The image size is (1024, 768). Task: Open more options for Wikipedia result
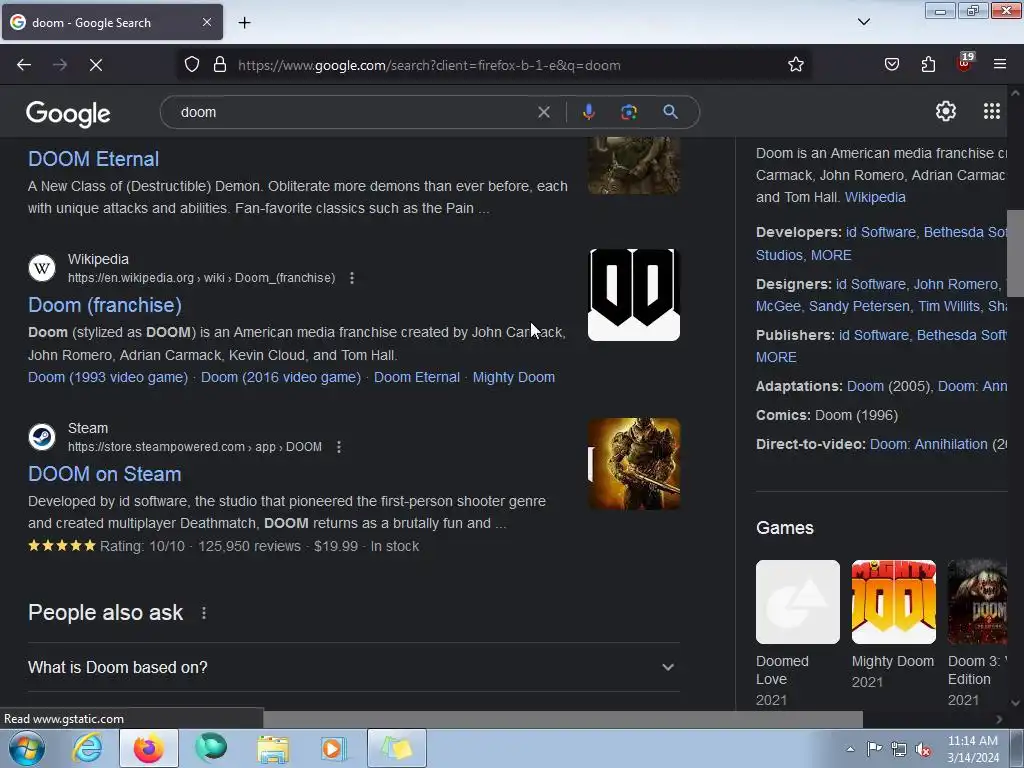click(x=352, y=278)
